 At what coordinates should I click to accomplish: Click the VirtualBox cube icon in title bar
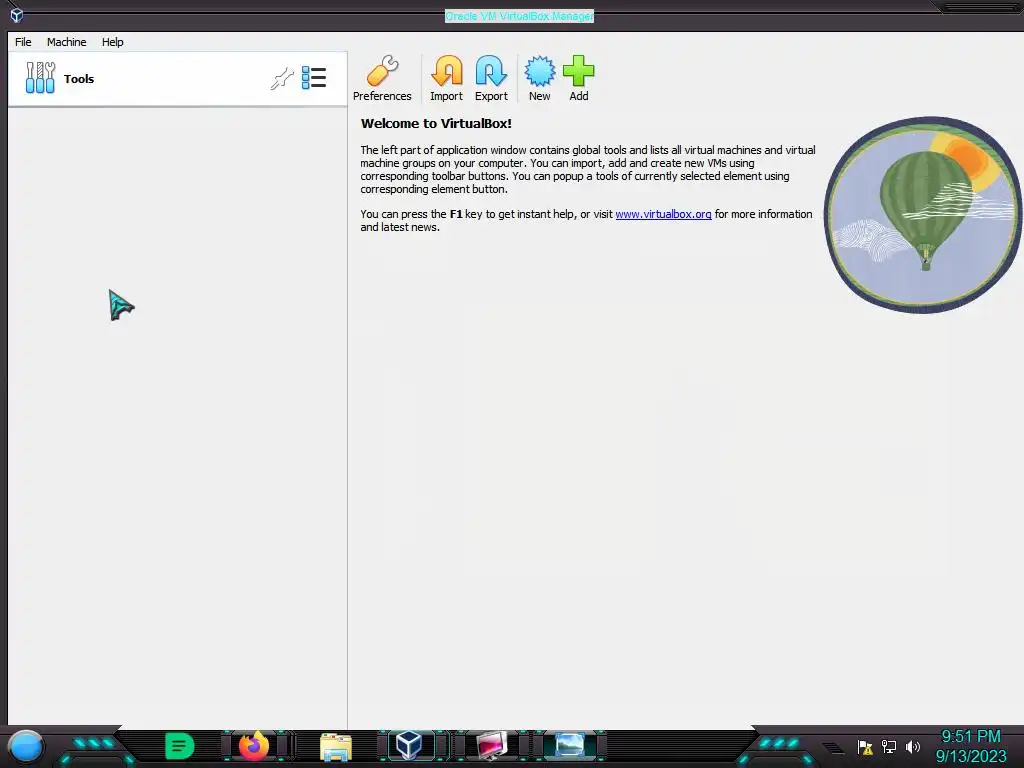[17, 14]
